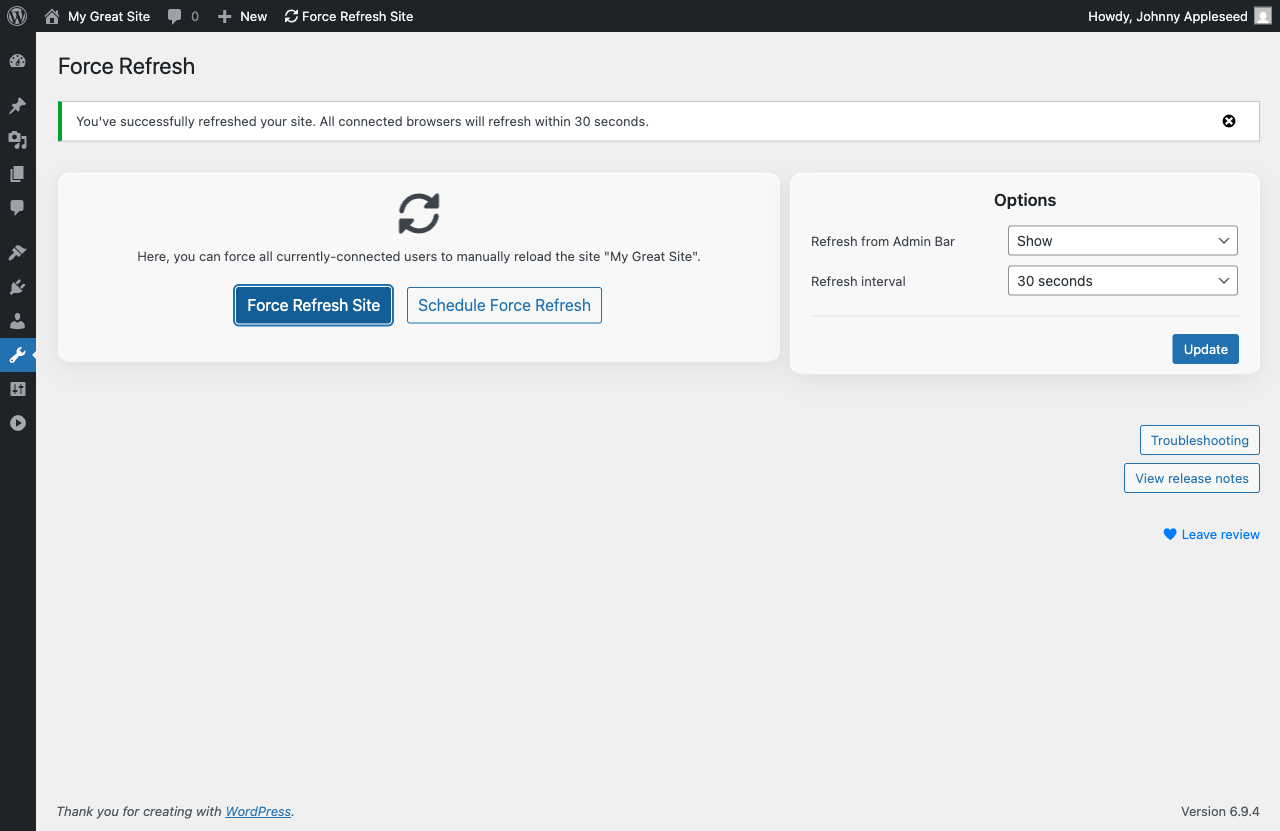This screenshot has width=1280, height=831.
Task: Open Pages in the sidebar
Action: tap(17, 174)
